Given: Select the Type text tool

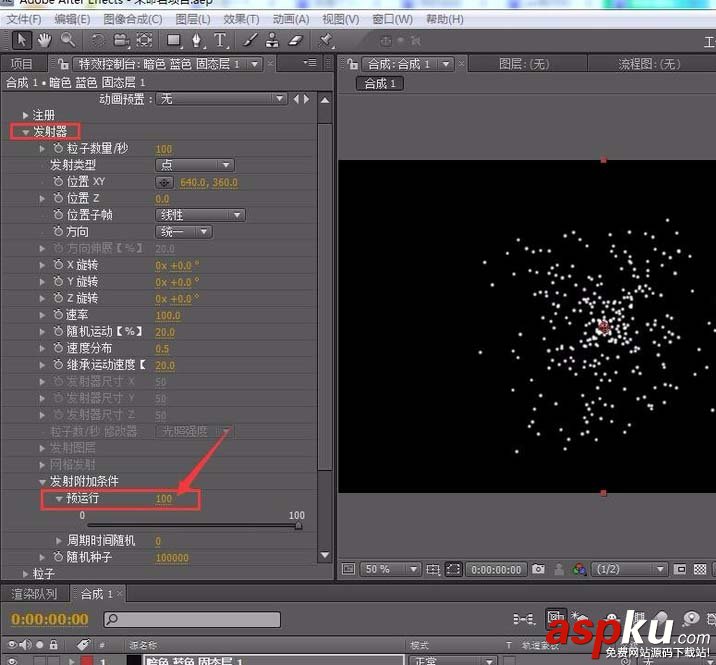Looking at the screenshot, I should pos(220,40).
